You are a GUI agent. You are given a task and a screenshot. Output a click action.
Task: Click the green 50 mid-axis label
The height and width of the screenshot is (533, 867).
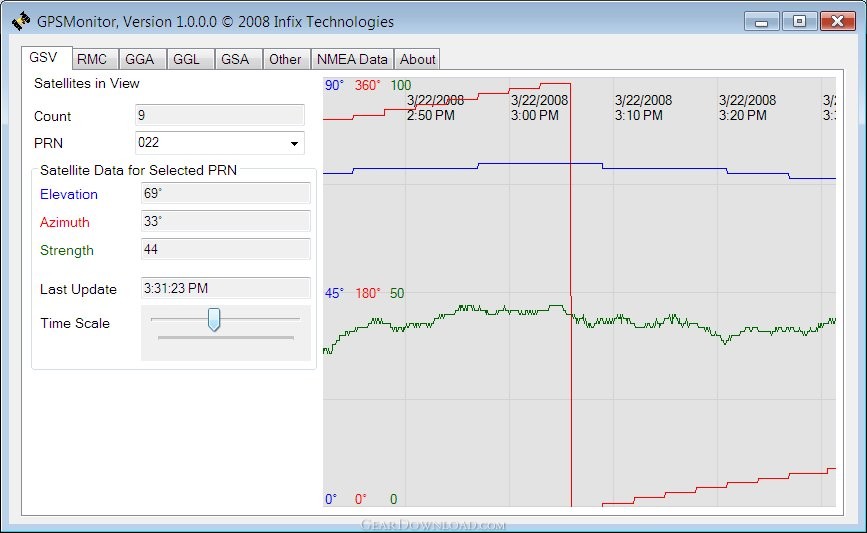tap(397, 293)
